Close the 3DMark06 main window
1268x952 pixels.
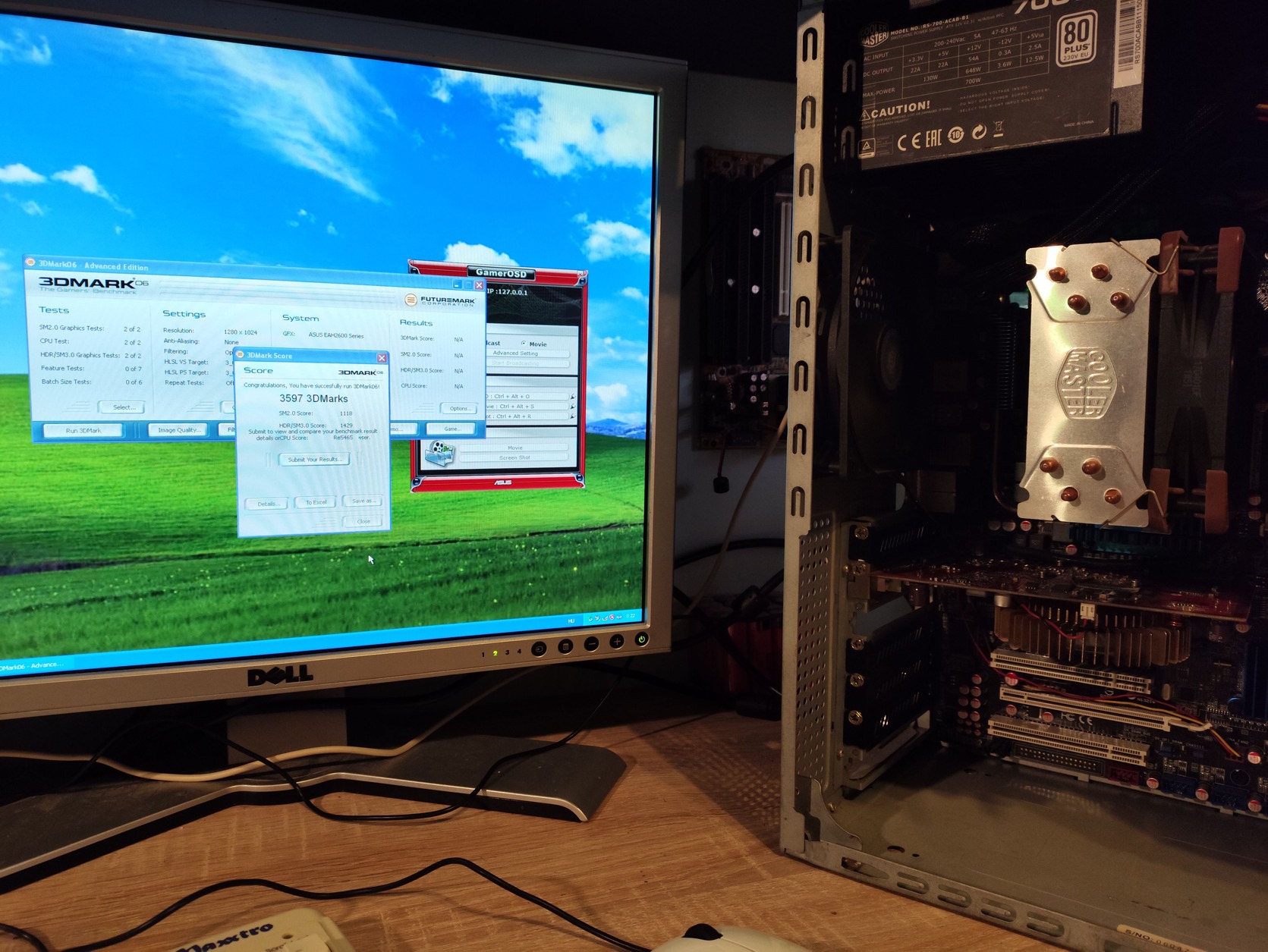[479, 285]
